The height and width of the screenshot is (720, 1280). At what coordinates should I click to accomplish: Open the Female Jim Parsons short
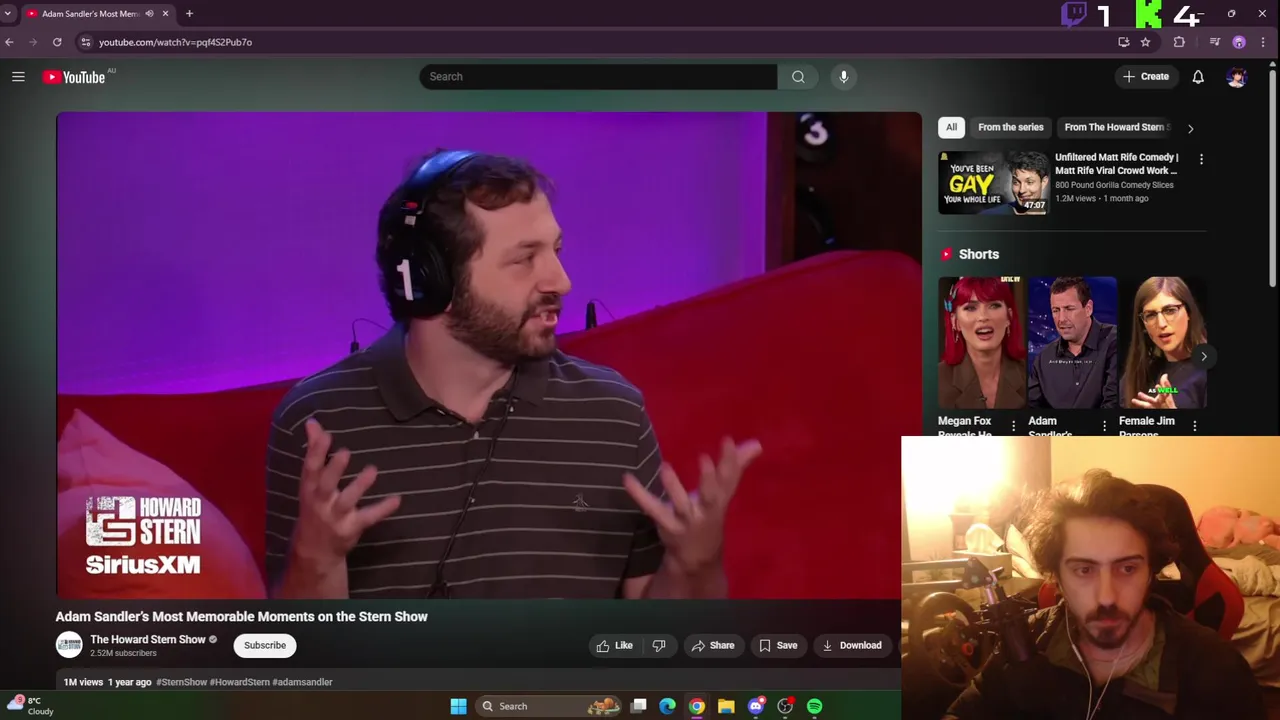[1163, 343]
